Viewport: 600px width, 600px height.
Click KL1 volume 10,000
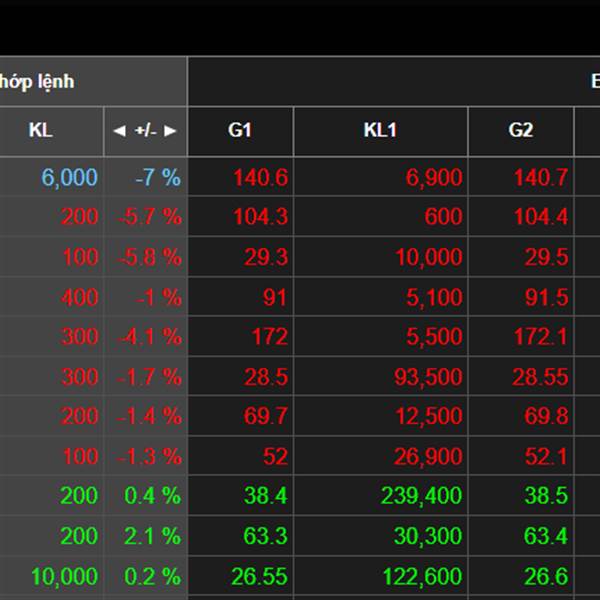tap(429, 257)
